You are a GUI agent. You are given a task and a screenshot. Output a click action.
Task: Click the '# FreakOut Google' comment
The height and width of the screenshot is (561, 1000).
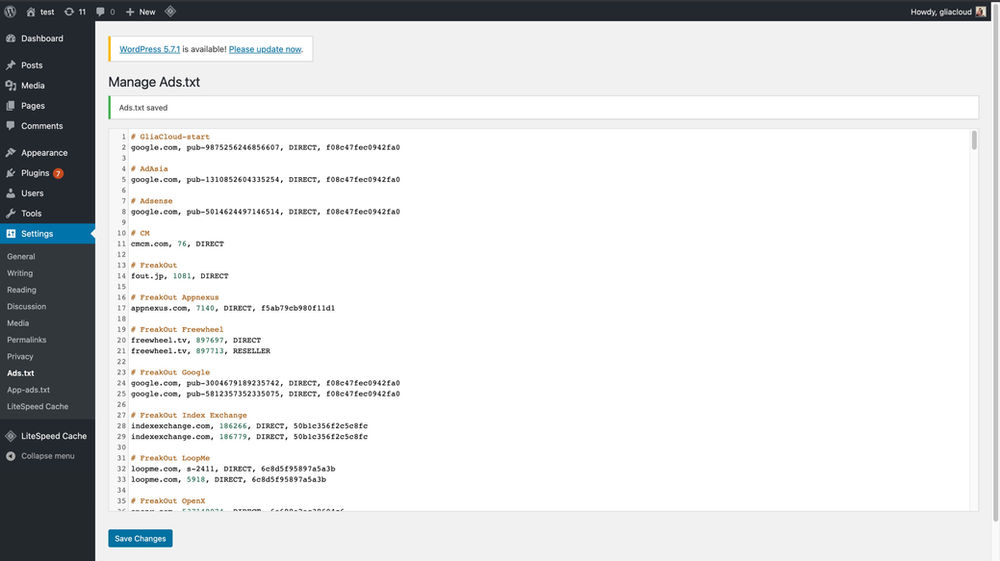170,372
